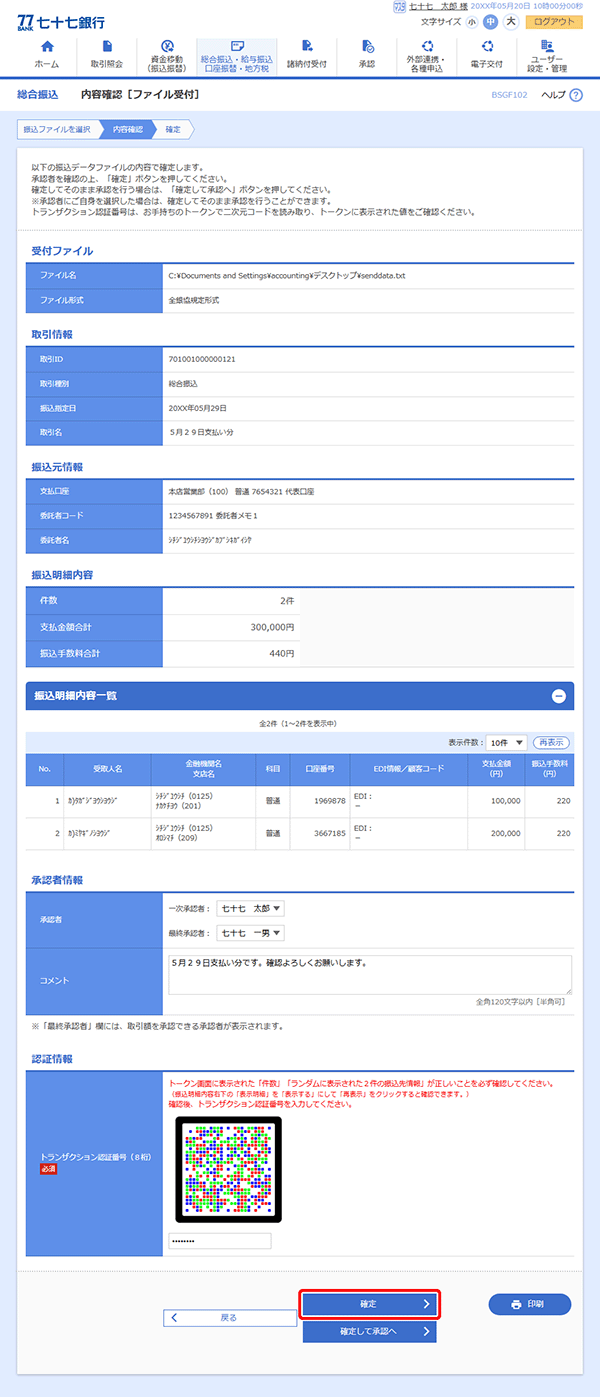The image size is (600, 1397).
Task: Select step 振込ファイルを選択 breadcrumb
Action: [x=56, y=129]
